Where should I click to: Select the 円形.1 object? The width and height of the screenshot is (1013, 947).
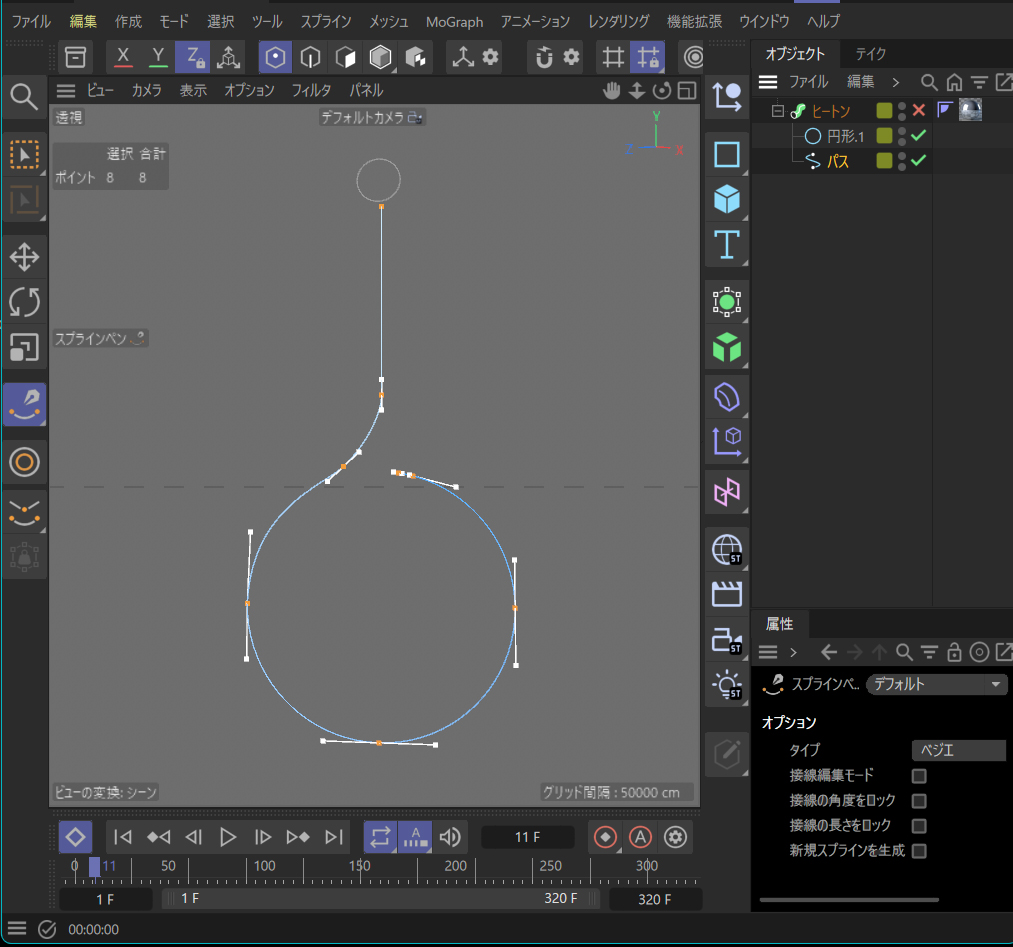coord(845,136)
